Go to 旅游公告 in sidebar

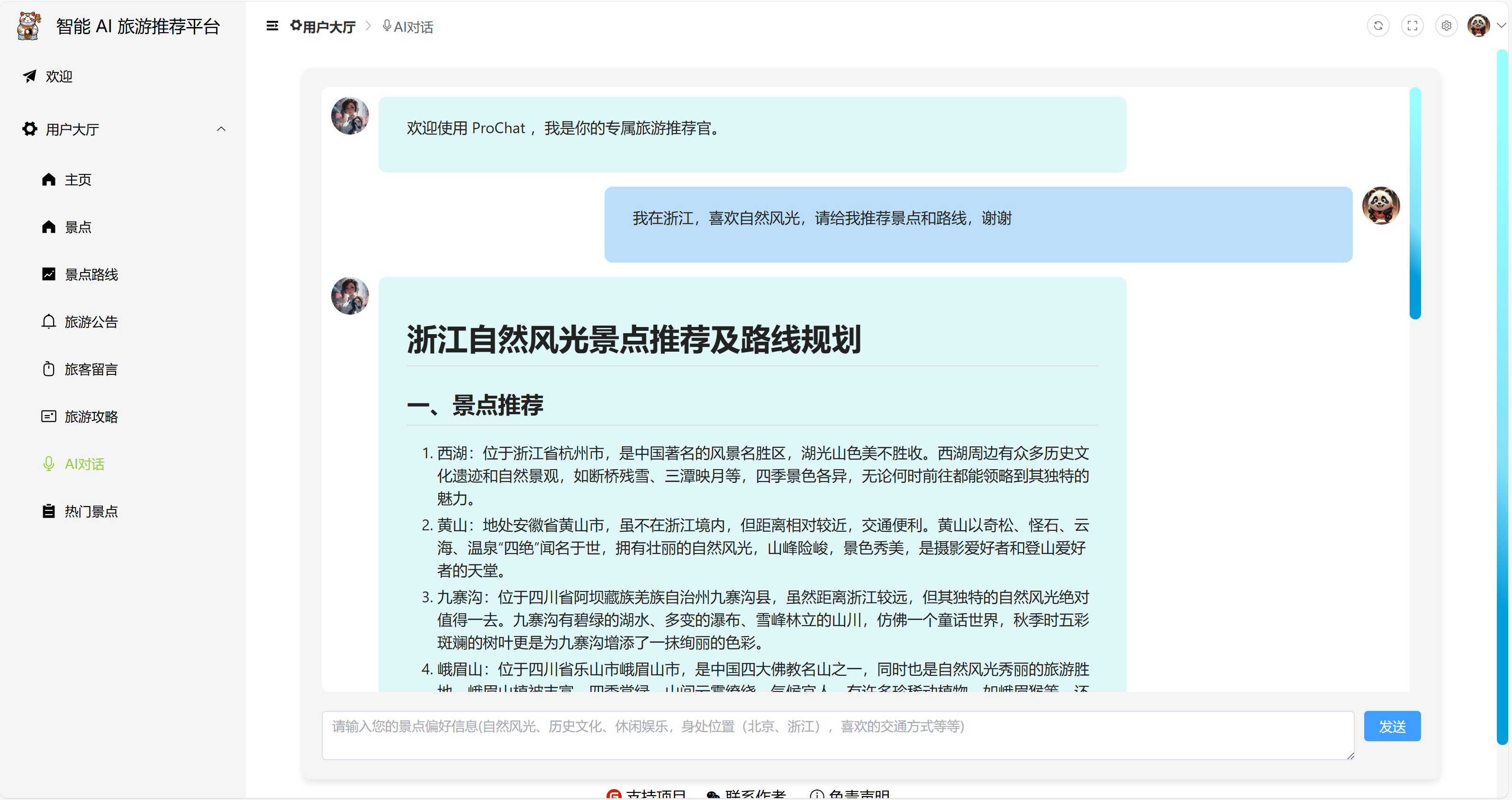point(91,322)
